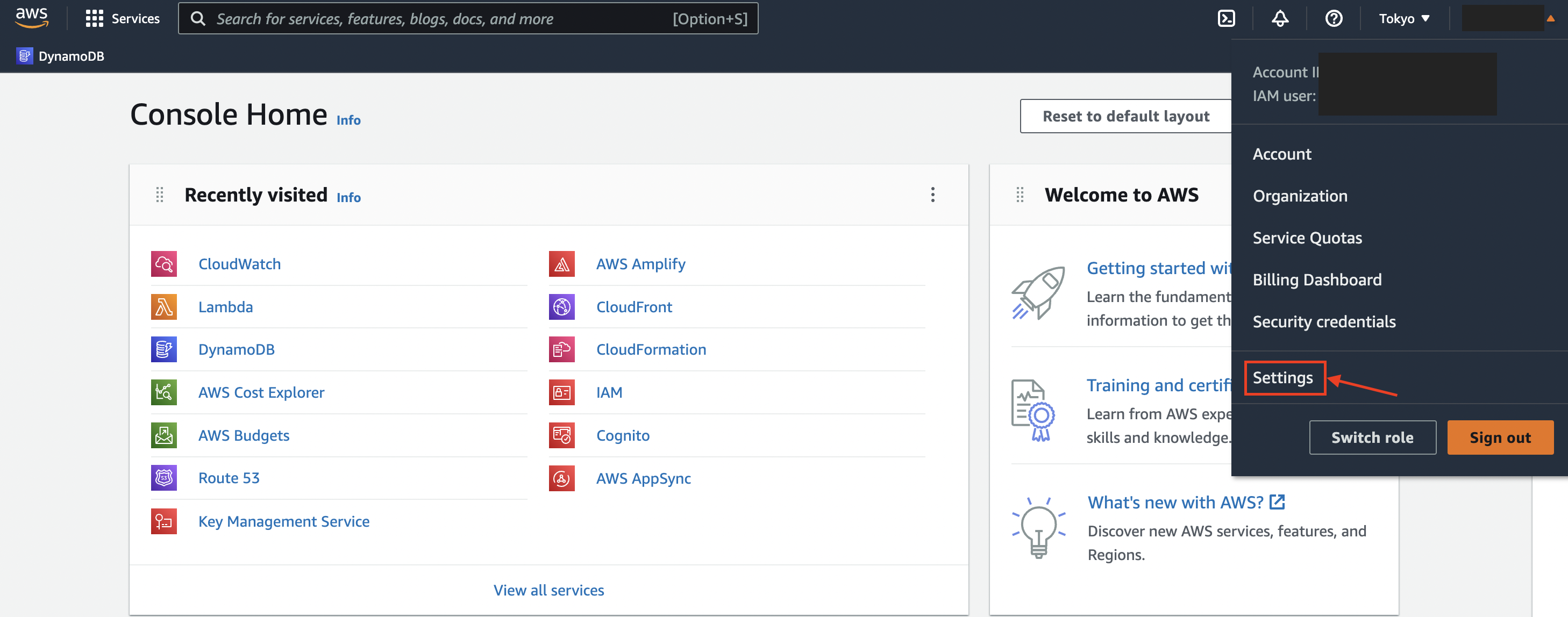Select Billing Dashboard menu entry

[1316, 280]
